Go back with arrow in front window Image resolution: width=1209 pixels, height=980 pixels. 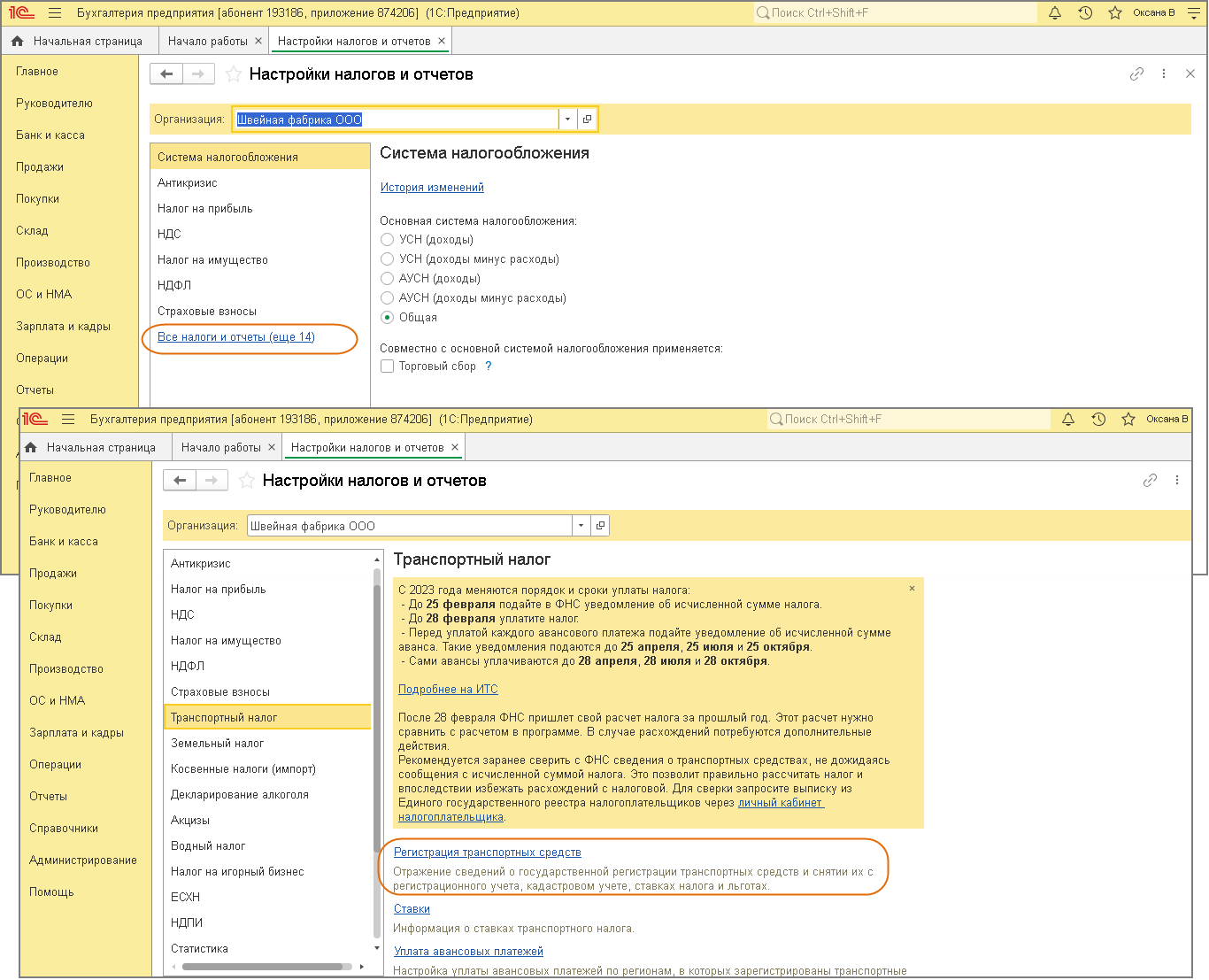180,481
